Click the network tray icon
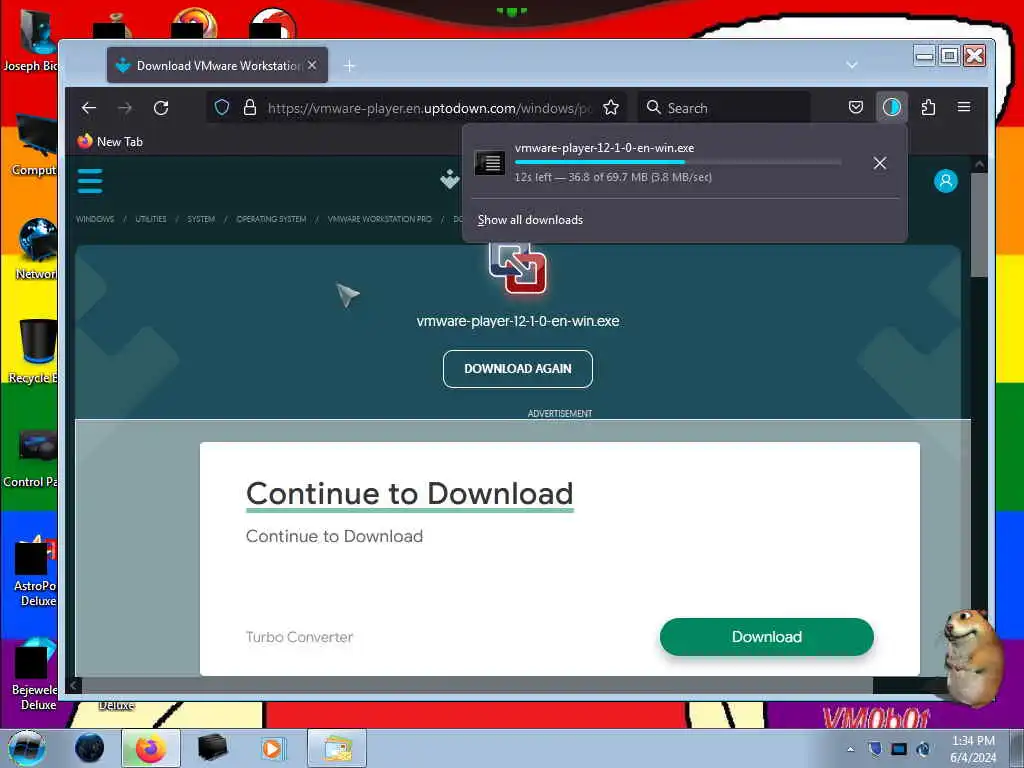 [899, 749]
